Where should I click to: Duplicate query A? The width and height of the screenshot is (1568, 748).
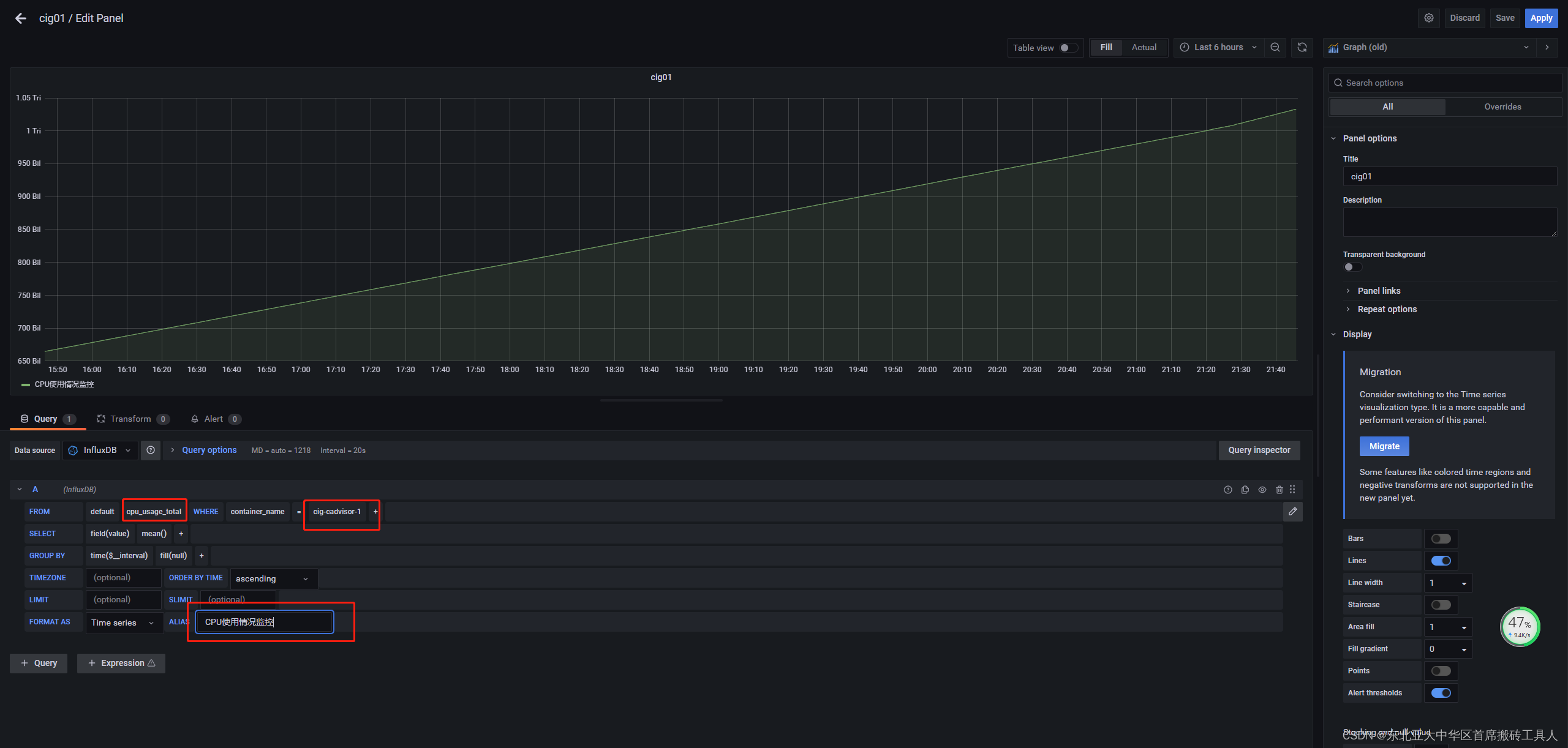coord(1245,490)
